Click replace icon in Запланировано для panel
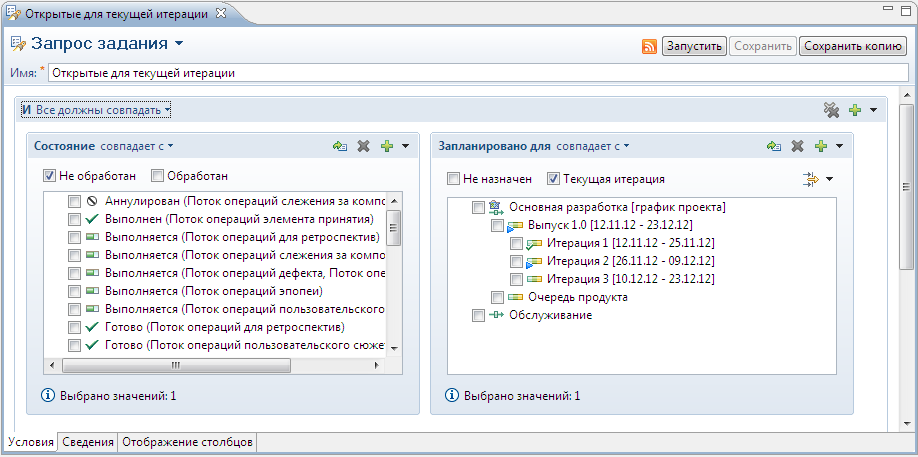The image size is (918, 457). click(x=773, y=146)
